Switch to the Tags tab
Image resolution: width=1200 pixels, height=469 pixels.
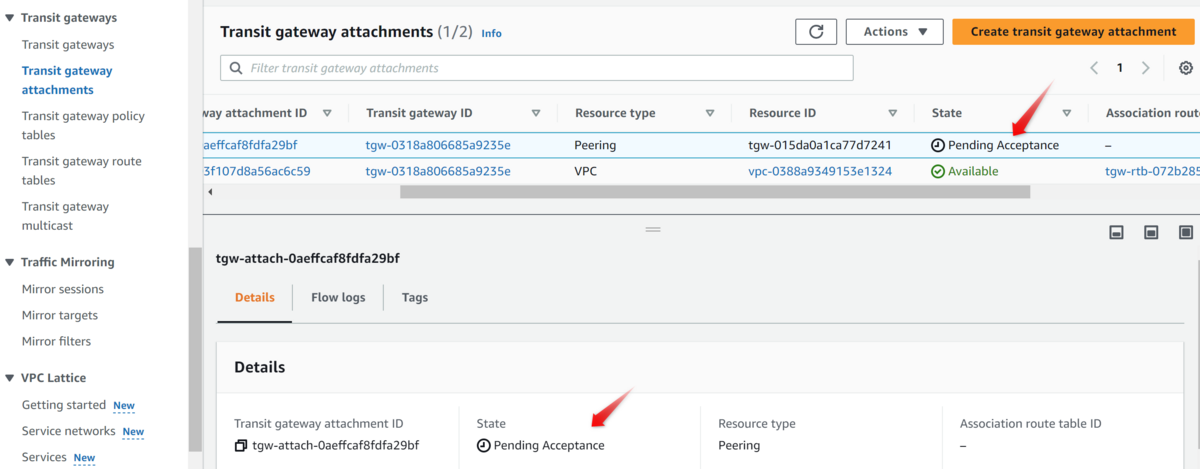pos(415,298)
